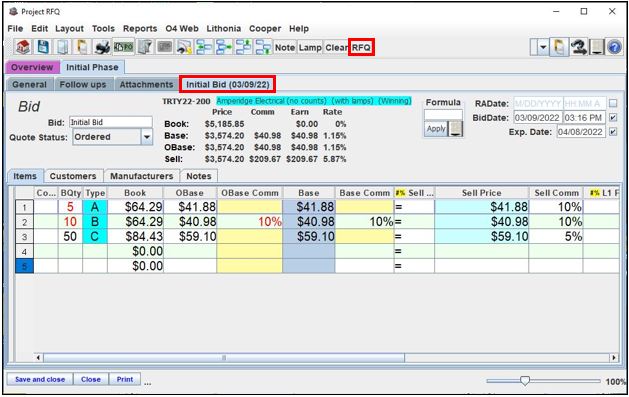Click the blue-box tree icon with down green arrow

pyautogui.click(x=264, y=47)
